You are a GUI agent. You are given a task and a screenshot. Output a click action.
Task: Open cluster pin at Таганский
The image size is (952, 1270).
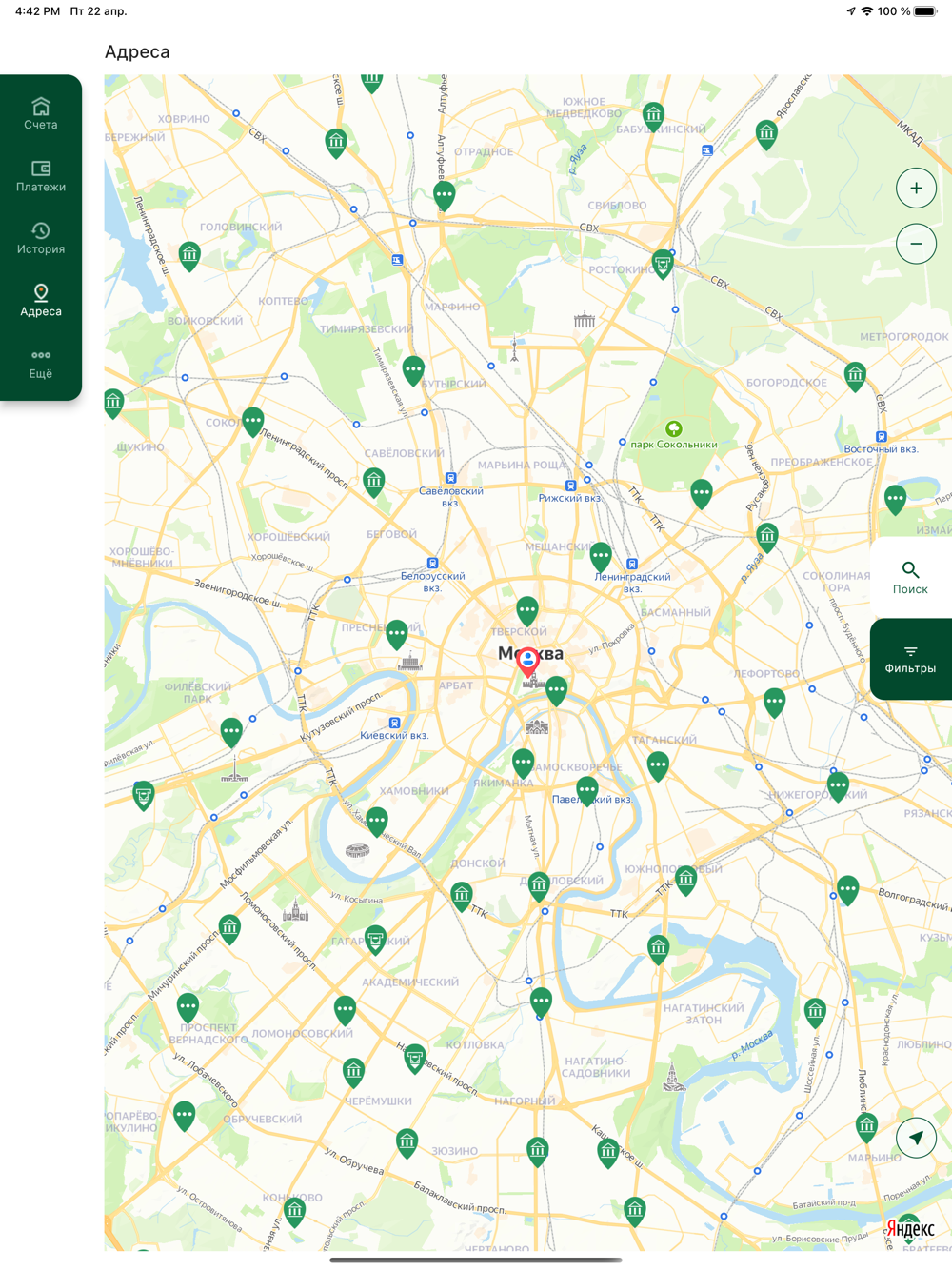pyautogui.click(x=658, y=767)
